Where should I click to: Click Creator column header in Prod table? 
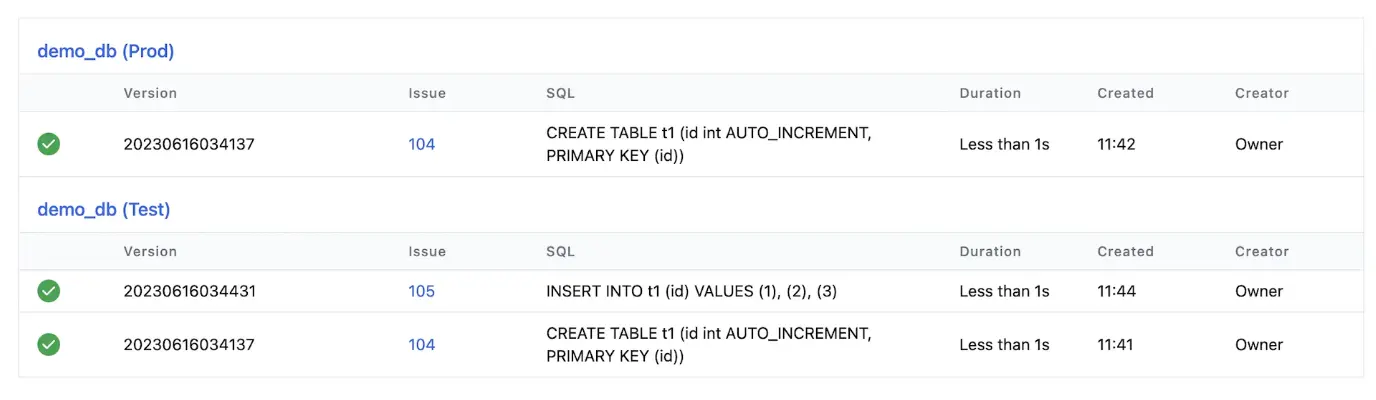tap(1262, 93)
